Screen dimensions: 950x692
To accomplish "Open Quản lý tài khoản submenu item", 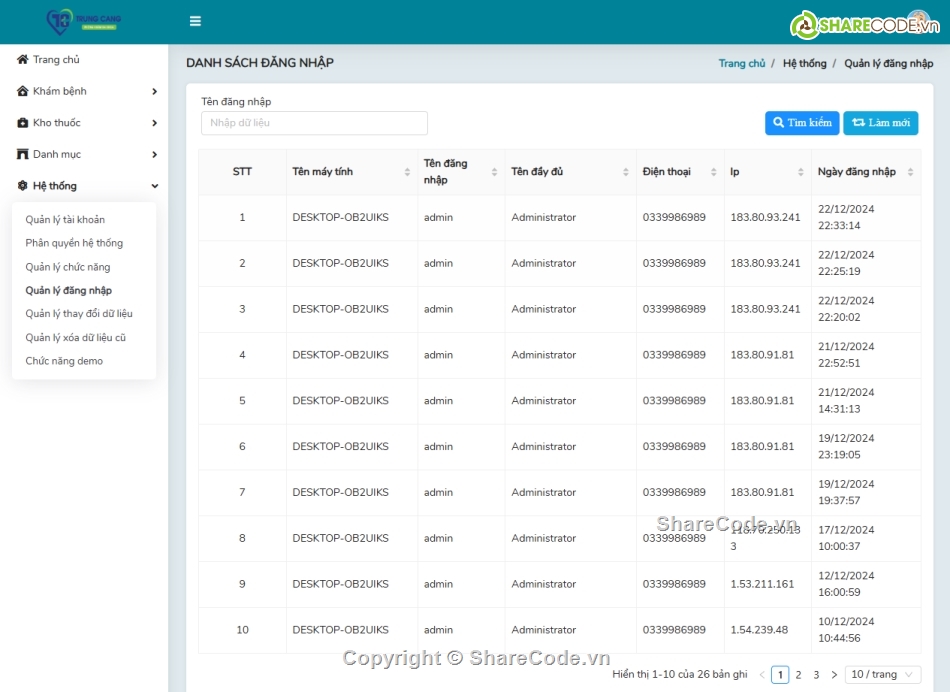I will coord(65,219).
